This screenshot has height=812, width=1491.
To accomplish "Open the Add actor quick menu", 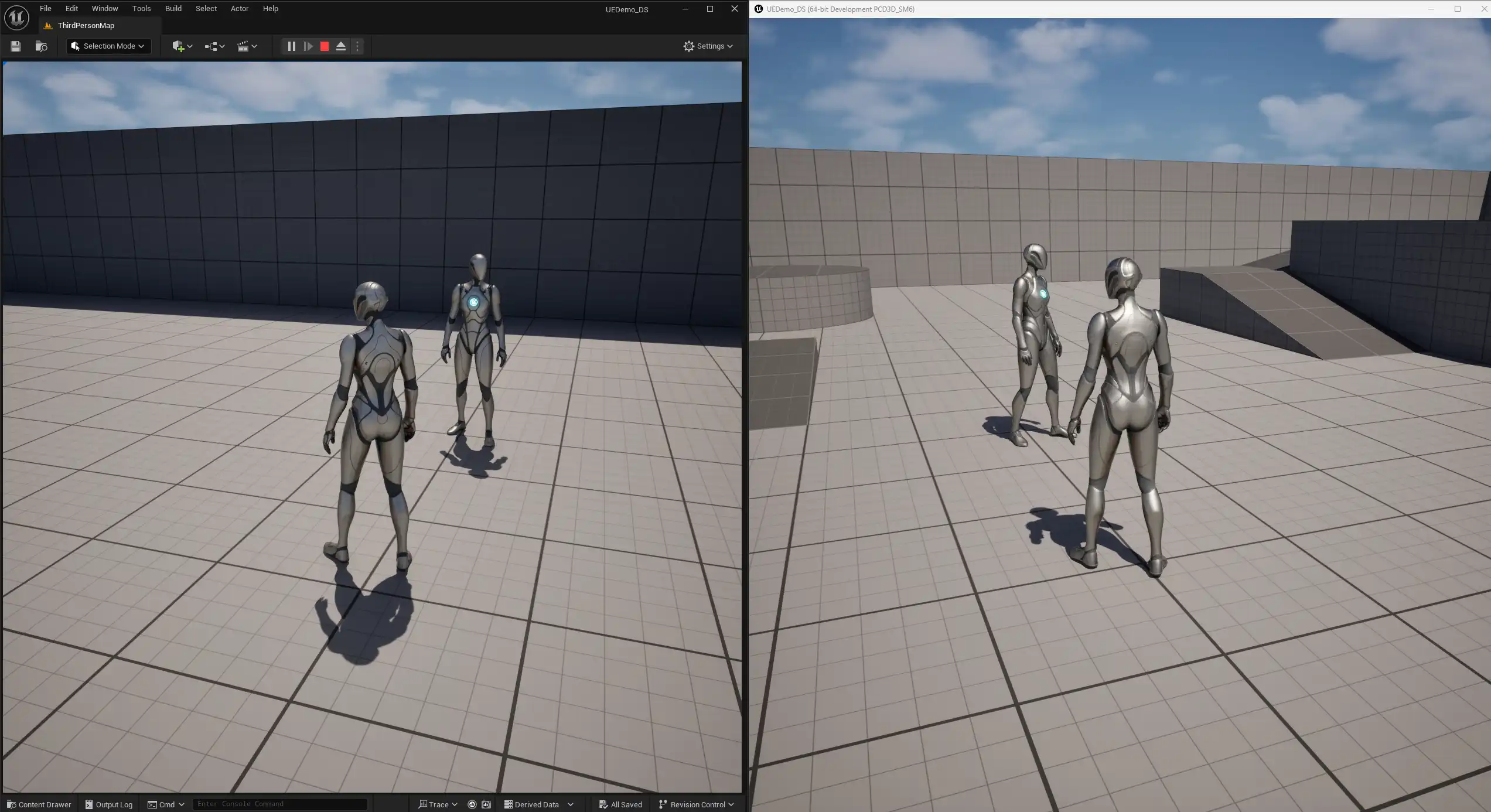I will [x=182, y=46].
